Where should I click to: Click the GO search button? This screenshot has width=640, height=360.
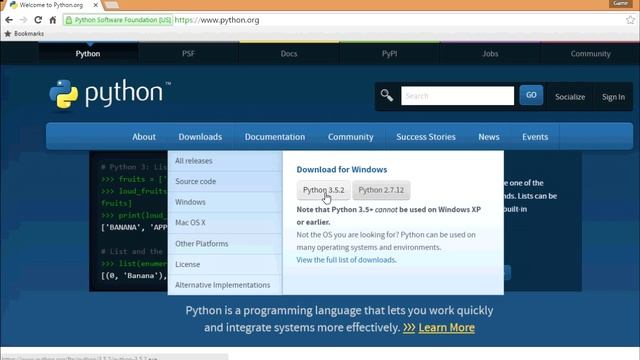[531, 95]
